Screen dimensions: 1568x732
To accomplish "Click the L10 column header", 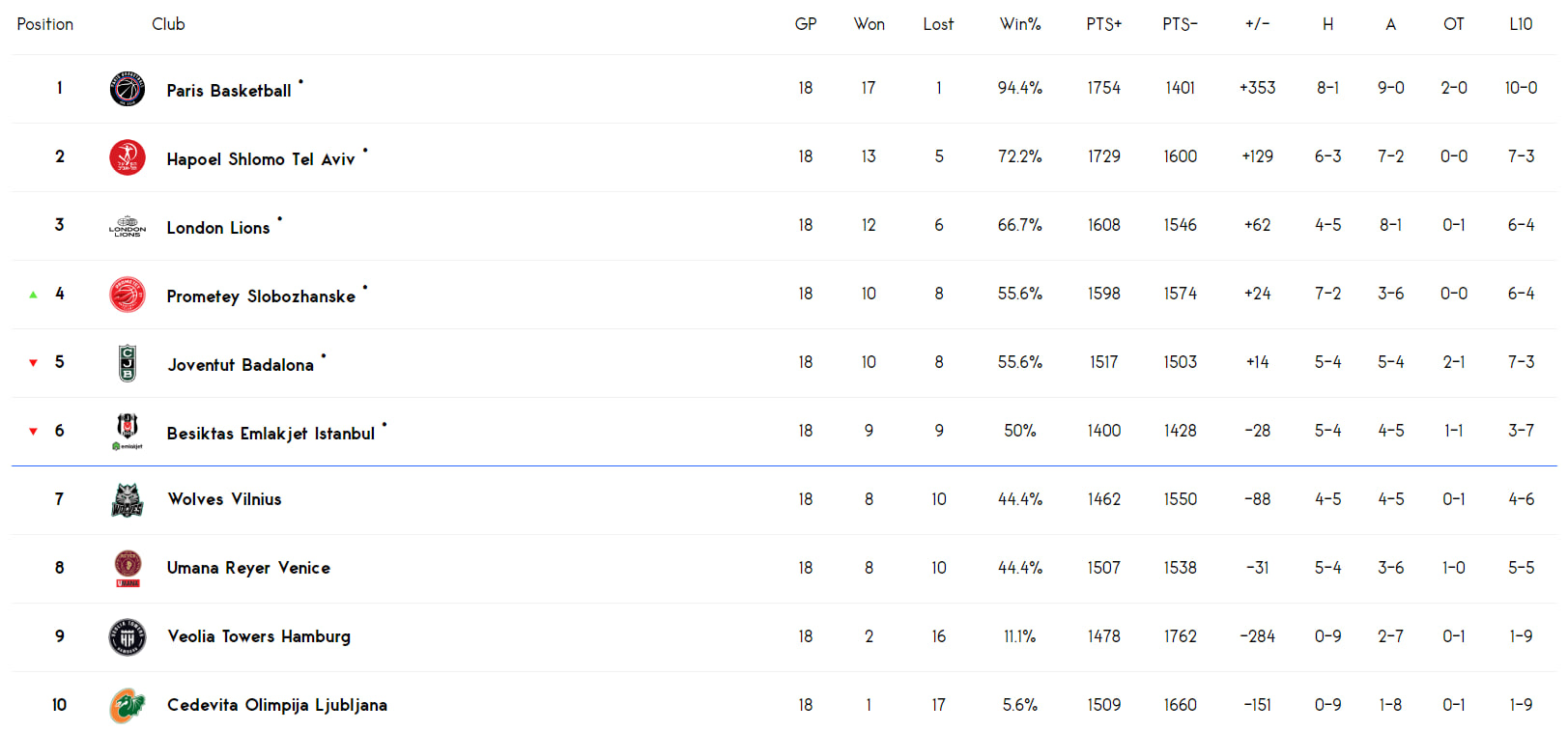I will (x=1521, y=24).
